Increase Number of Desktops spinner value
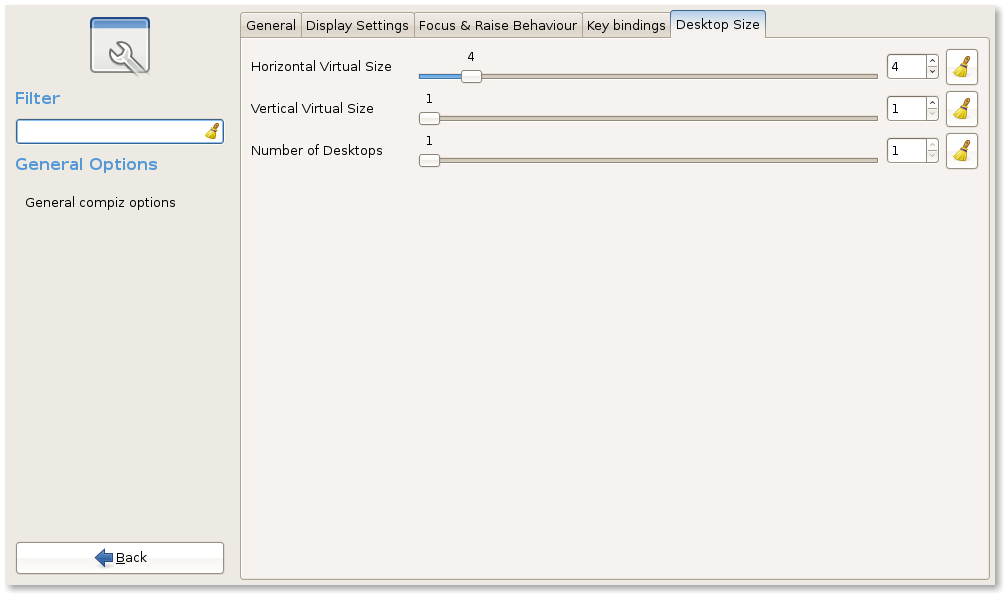Screen dimensions: 1004x594 932,145
